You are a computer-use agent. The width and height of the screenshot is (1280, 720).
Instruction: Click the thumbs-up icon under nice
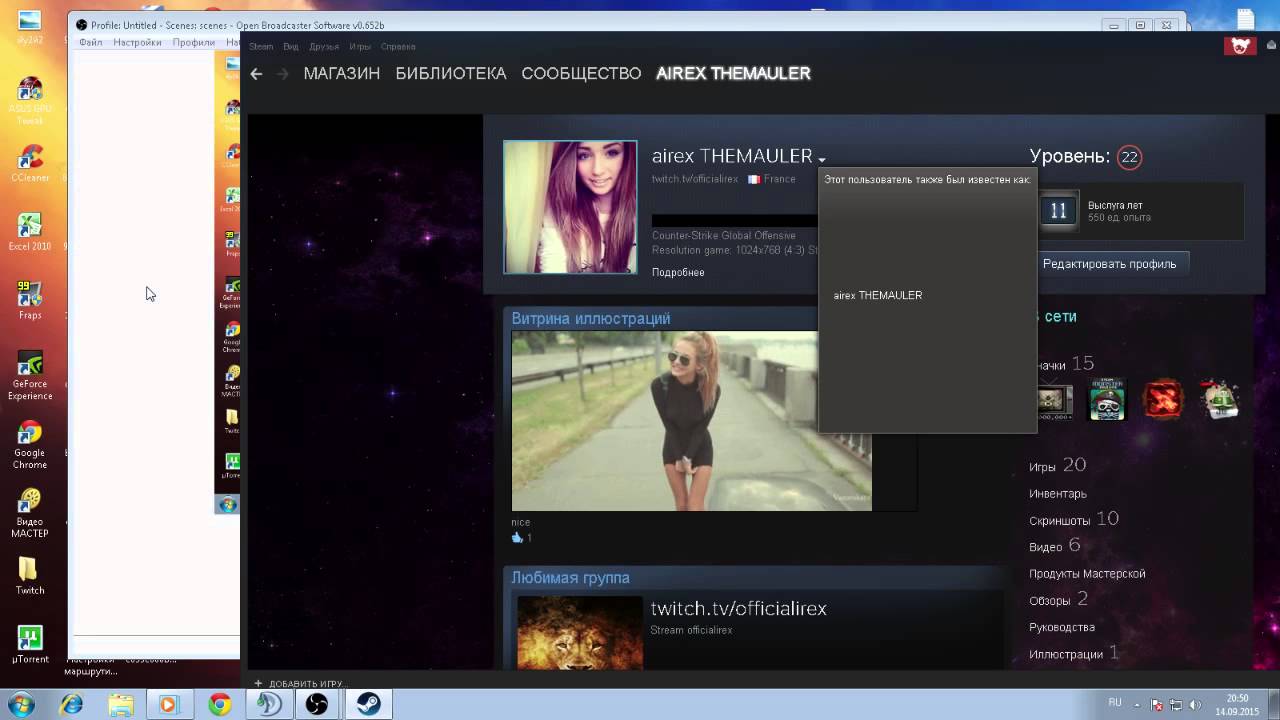click(517, 538)
